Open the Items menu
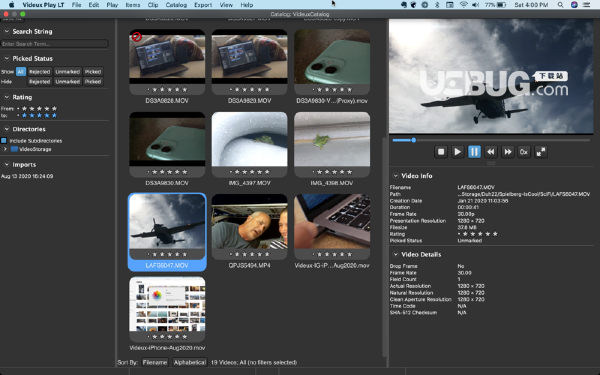 click(x=133, y=5)
